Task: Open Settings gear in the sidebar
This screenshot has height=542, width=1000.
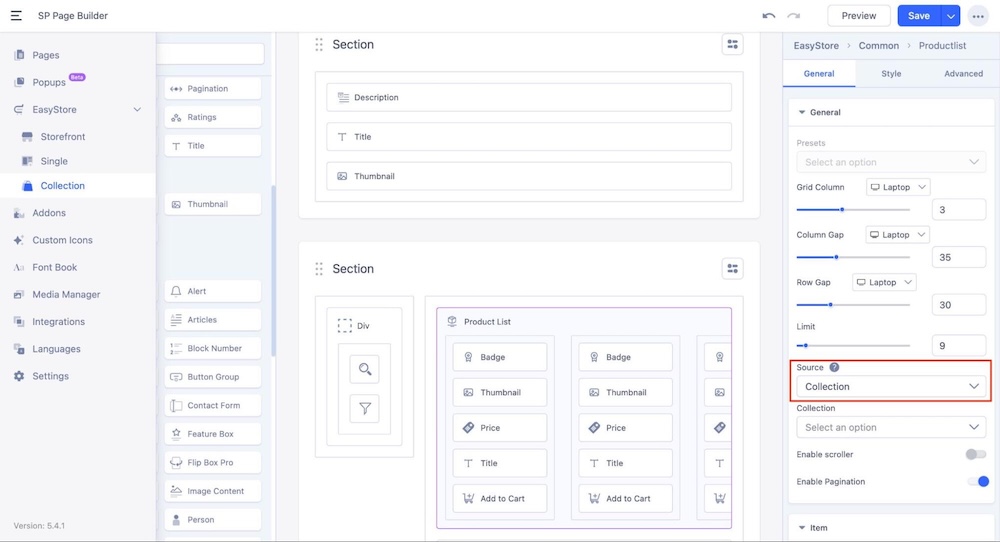Action: [x=50, y=376]
